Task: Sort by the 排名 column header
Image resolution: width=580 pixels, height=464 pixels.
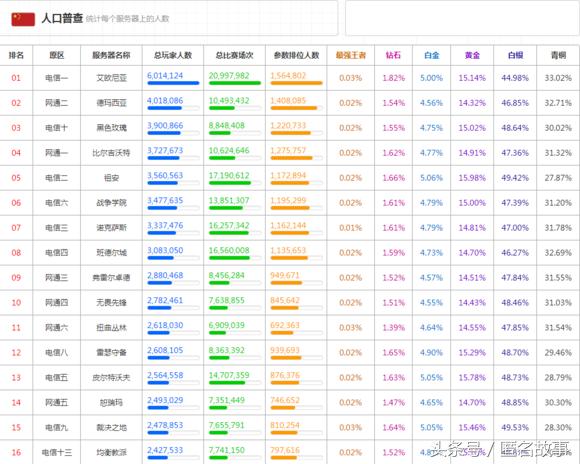Action: 16,56
